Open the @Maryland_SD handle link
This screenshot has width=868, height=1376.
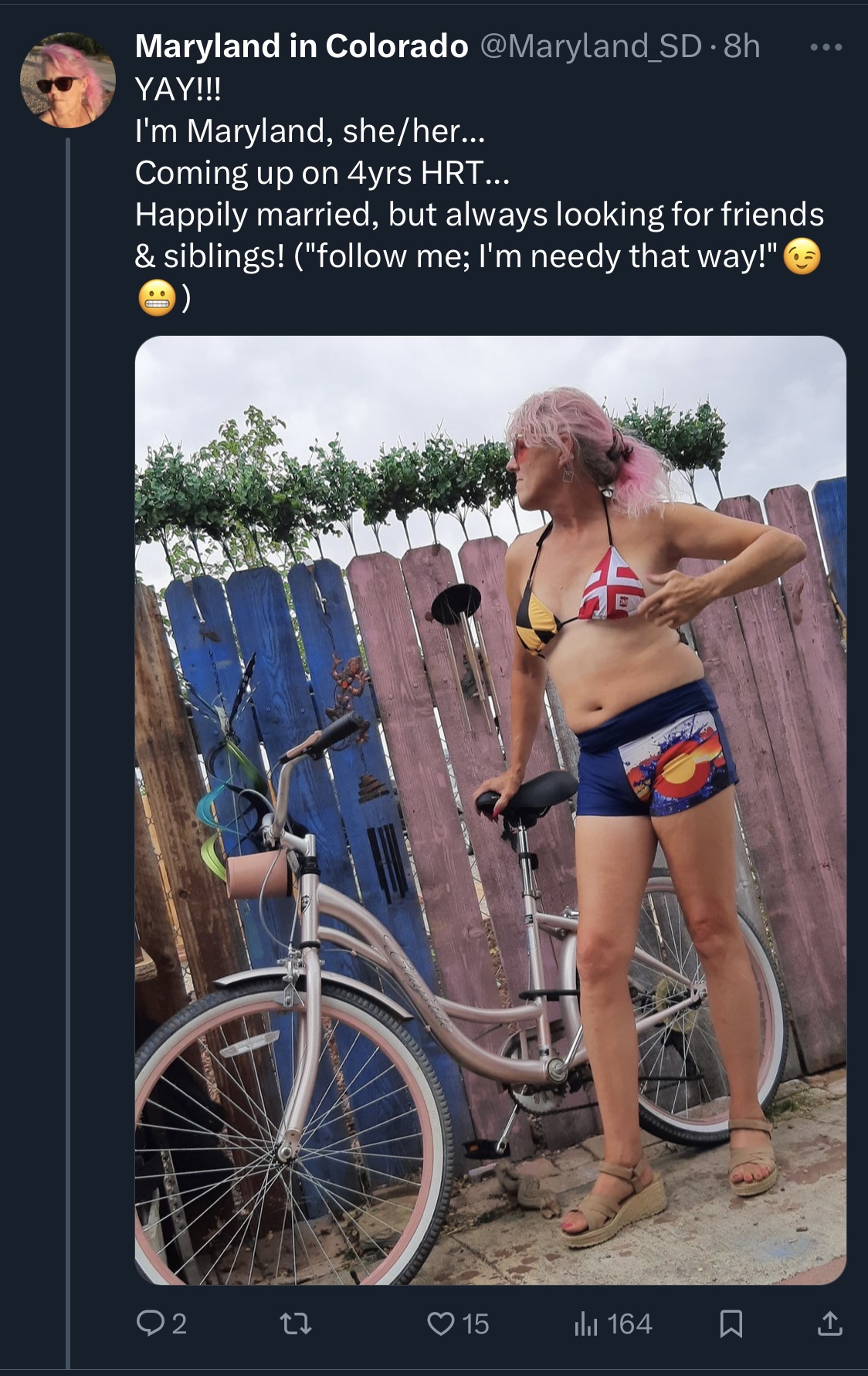click(x=591, y=47)
